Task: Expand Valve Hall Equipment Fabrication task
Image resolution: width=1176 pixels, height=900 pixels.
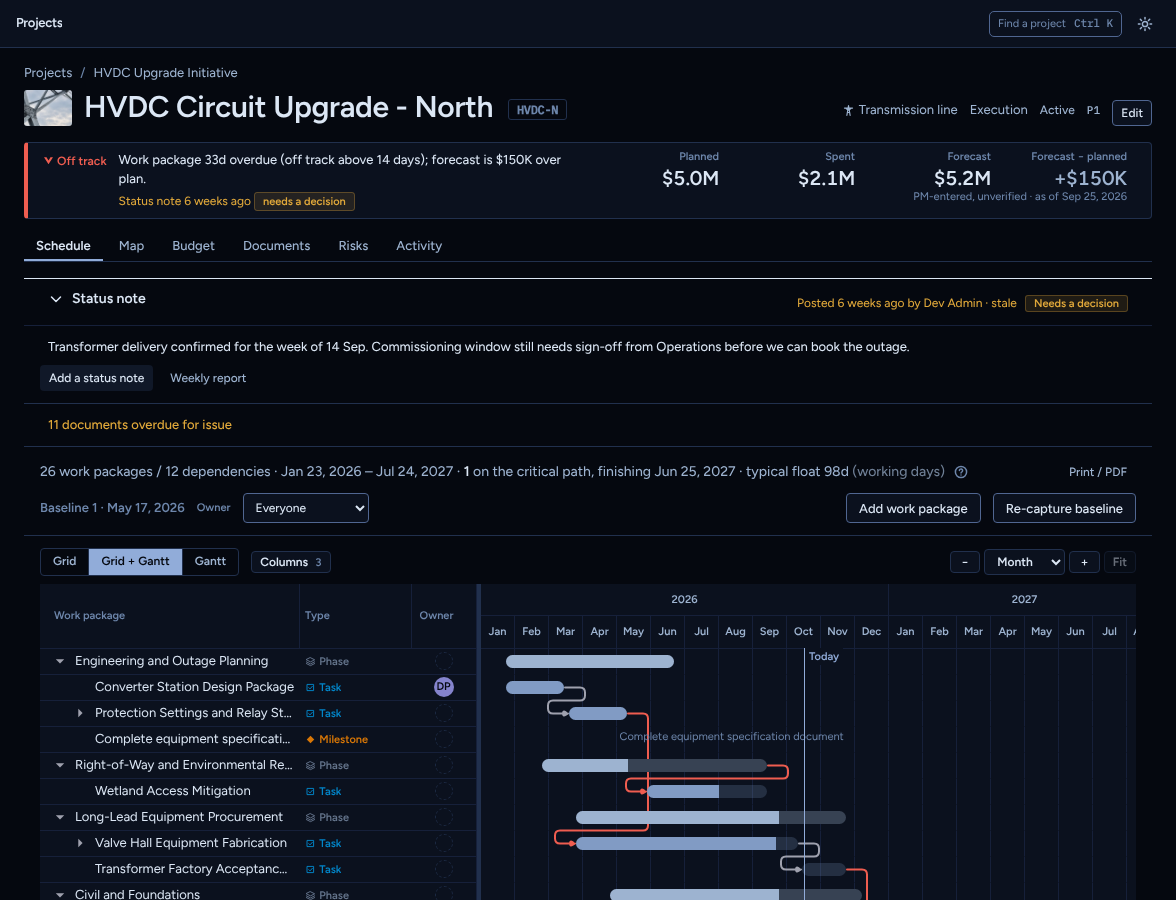Action: point(80,844)
